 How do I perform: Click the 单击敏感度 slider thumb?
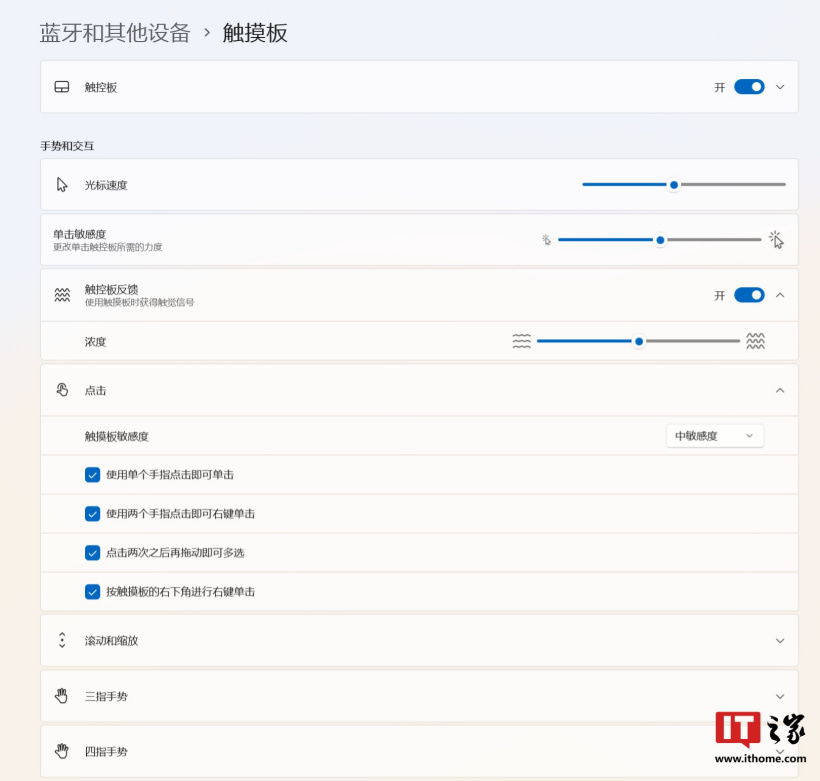660,240
